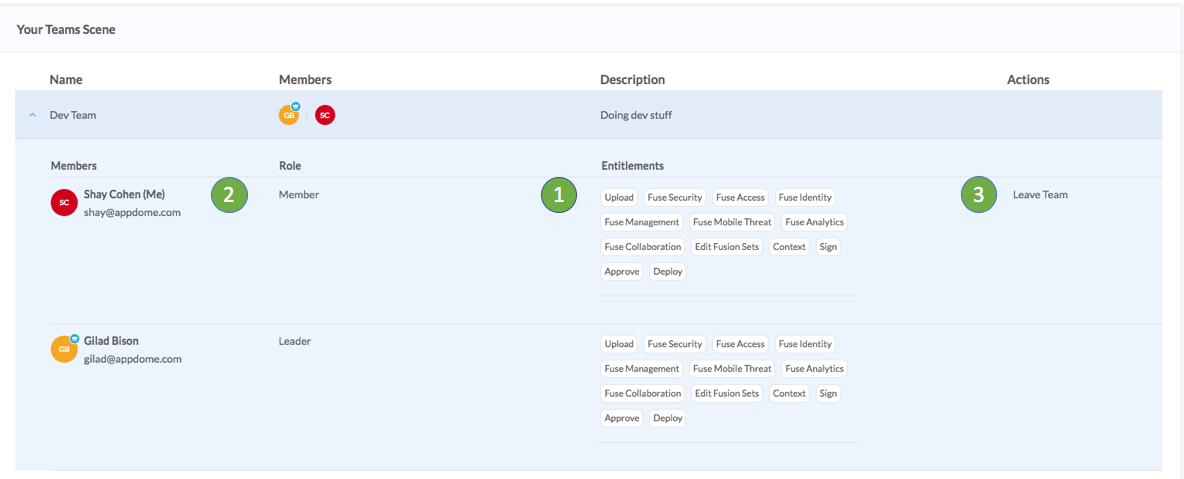Screen dimensions: 1184x479
Task: Select Shay Cohen's Fuse Security entitlement tag
Action: click(675, 198)
